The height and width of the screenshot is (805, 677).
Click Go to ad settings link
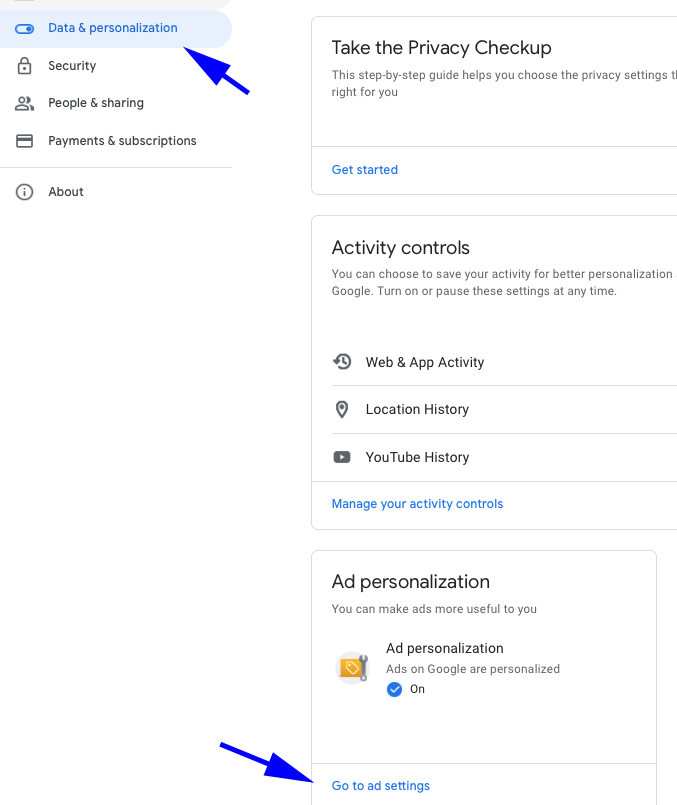click(381, 786)
